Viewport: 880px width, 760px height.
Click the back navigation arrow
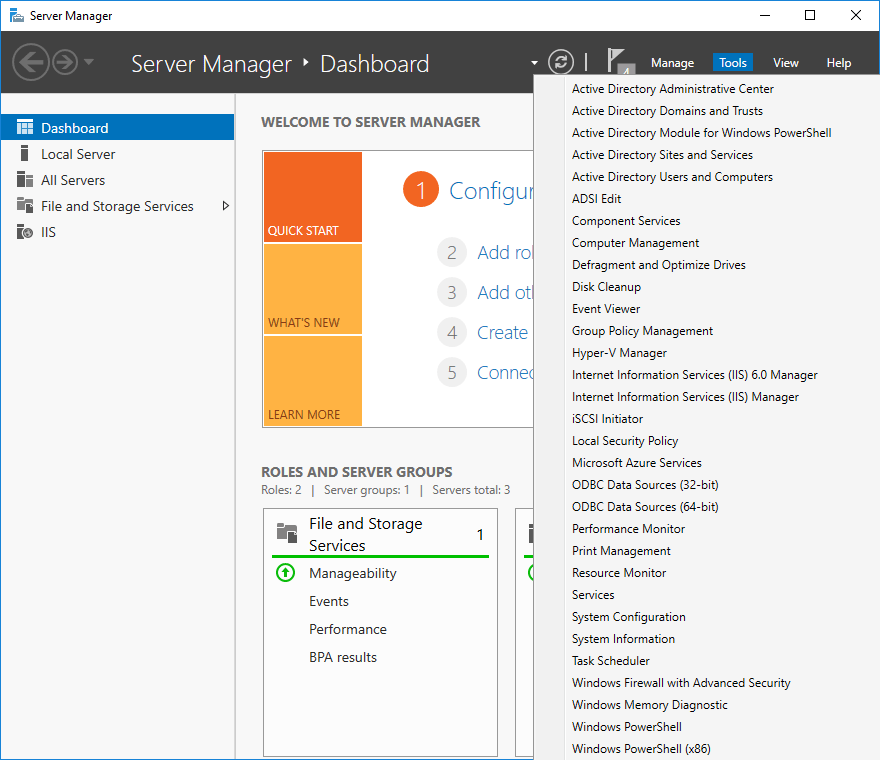coord(30,62)
